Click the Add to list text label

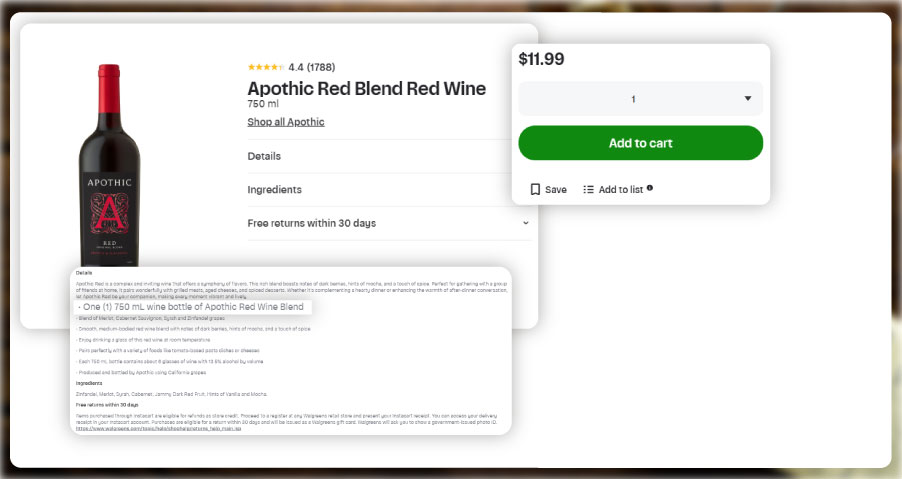620,189
